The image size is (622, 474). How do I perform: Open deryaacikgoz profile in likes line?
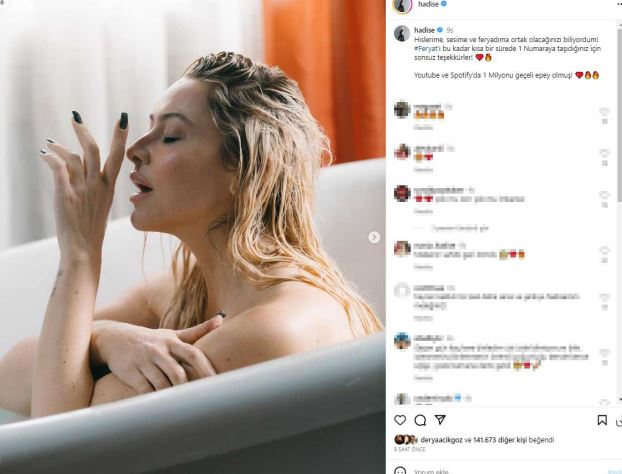(x=441, y=439)
